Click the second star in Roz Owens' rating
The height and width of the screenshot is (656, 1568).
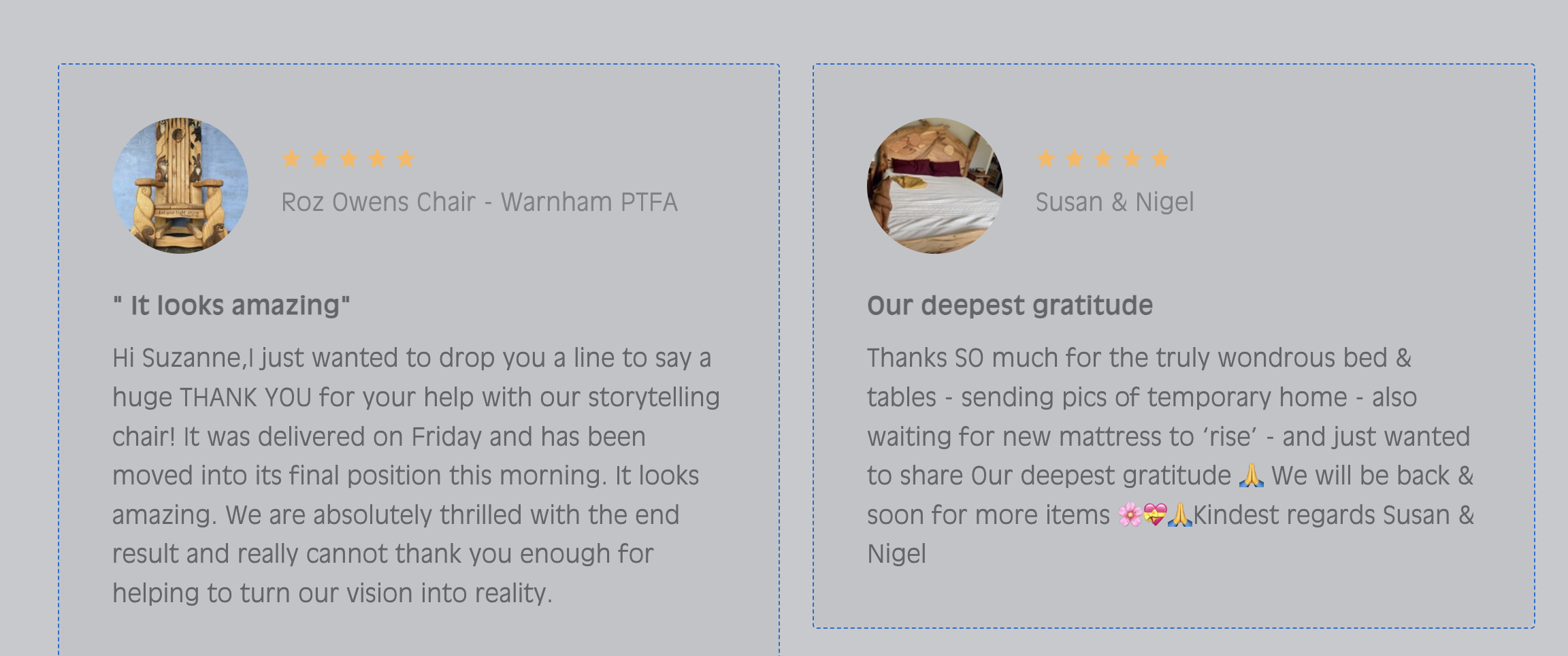click(x=320, y=159)
